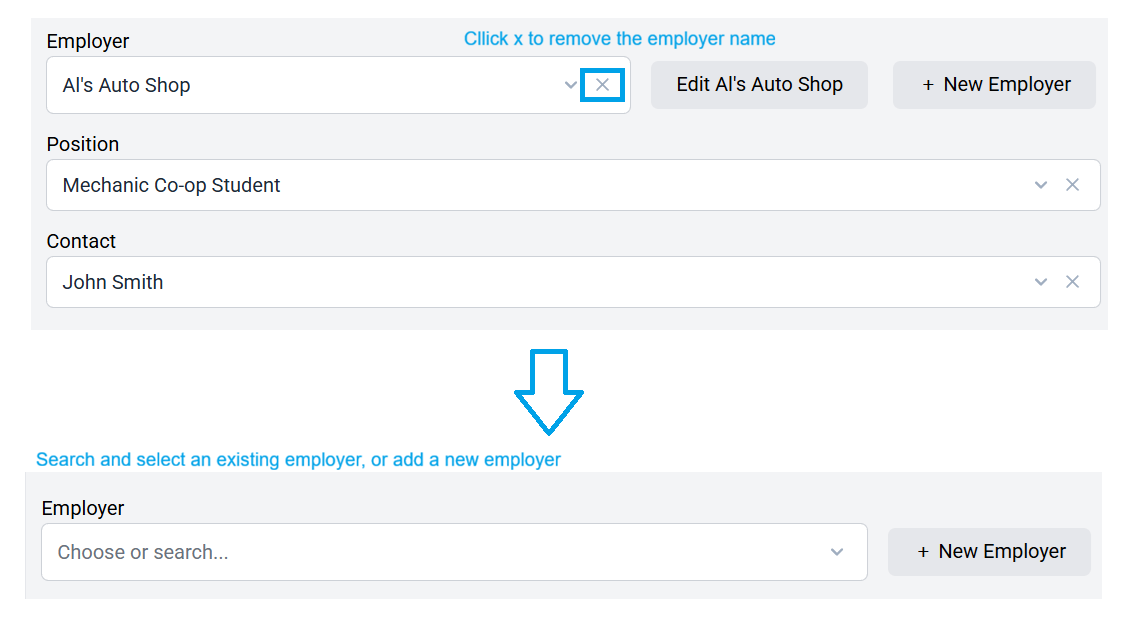This screenshot has width=1131, height=617.
Task: Click the 'Search and select an existing employer' text
Action: [x=298, y=459]
